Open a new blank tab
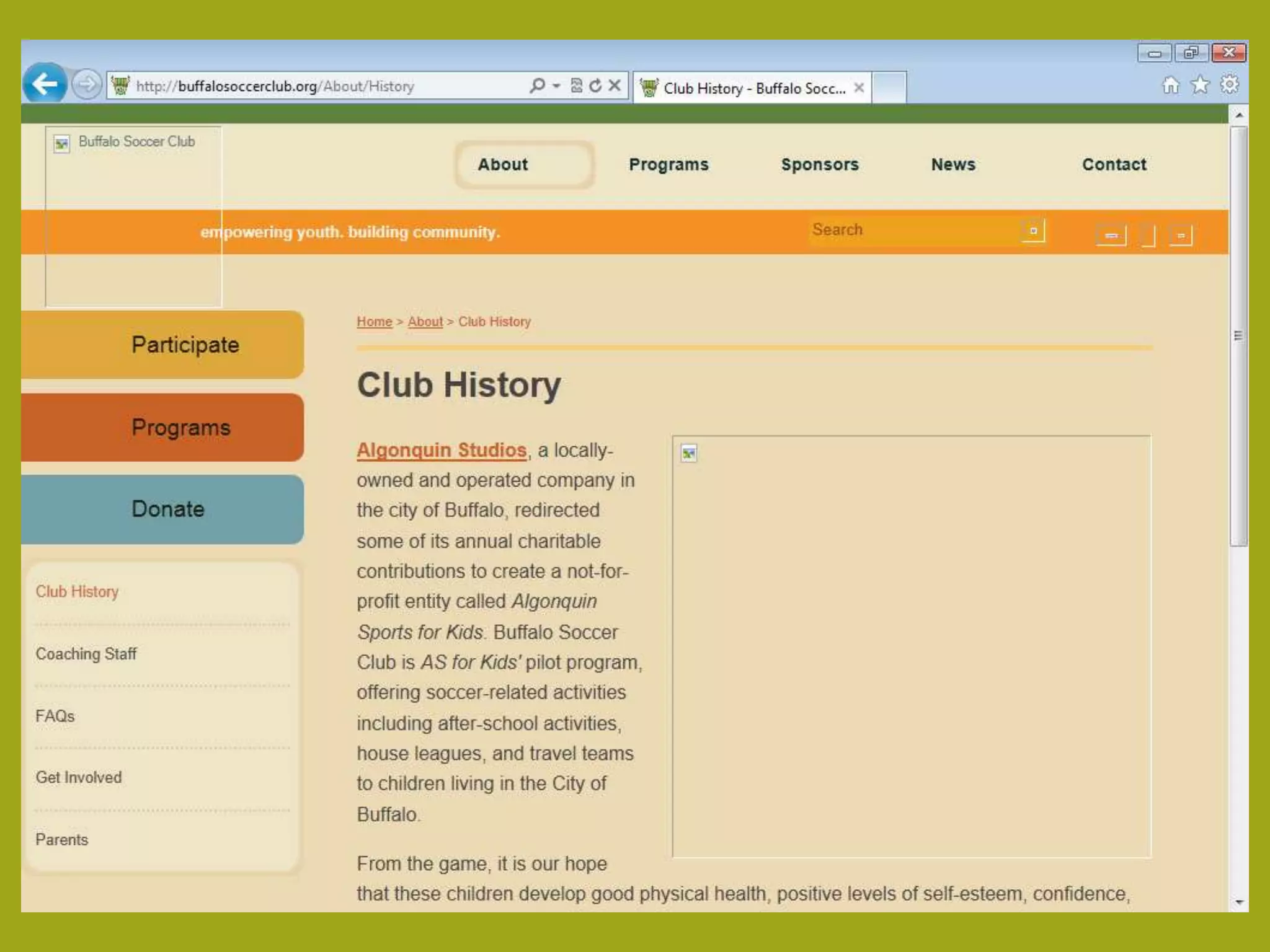The width and height of the screenshot is (1270, 952). [889, 87]
